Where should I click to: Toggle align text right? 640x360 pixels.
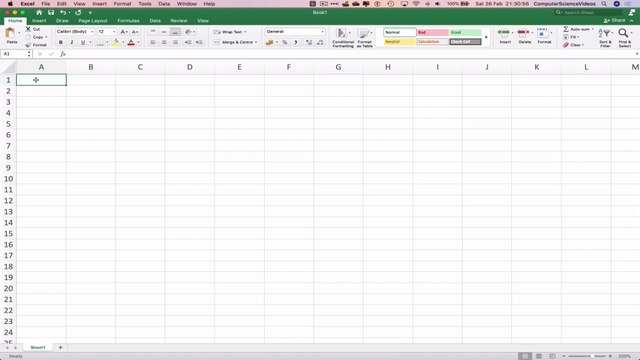tap(175, 42)
